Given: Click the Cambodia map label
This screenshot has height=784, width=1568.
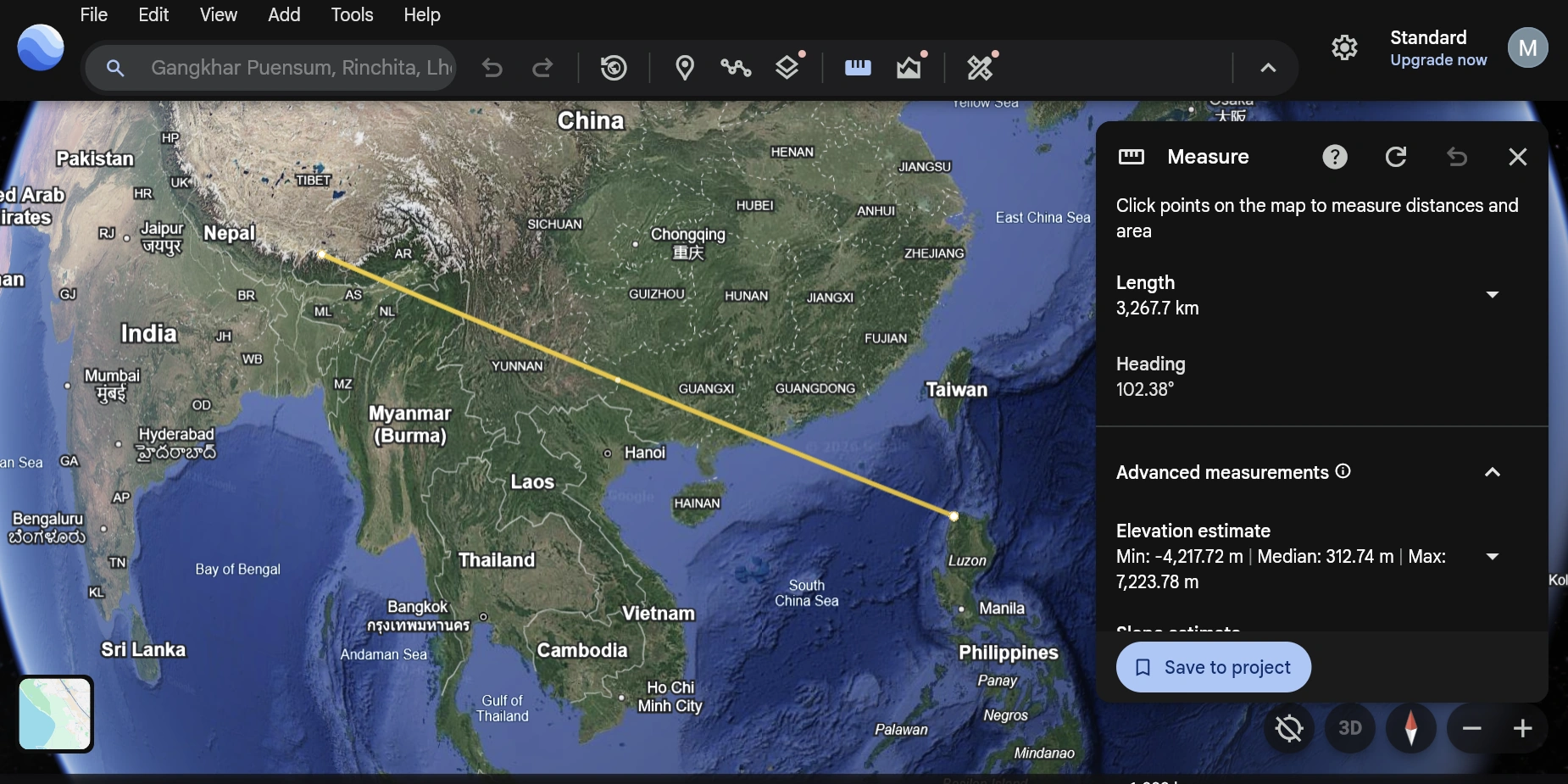Looking at the screenshot, I should [582, 651].
